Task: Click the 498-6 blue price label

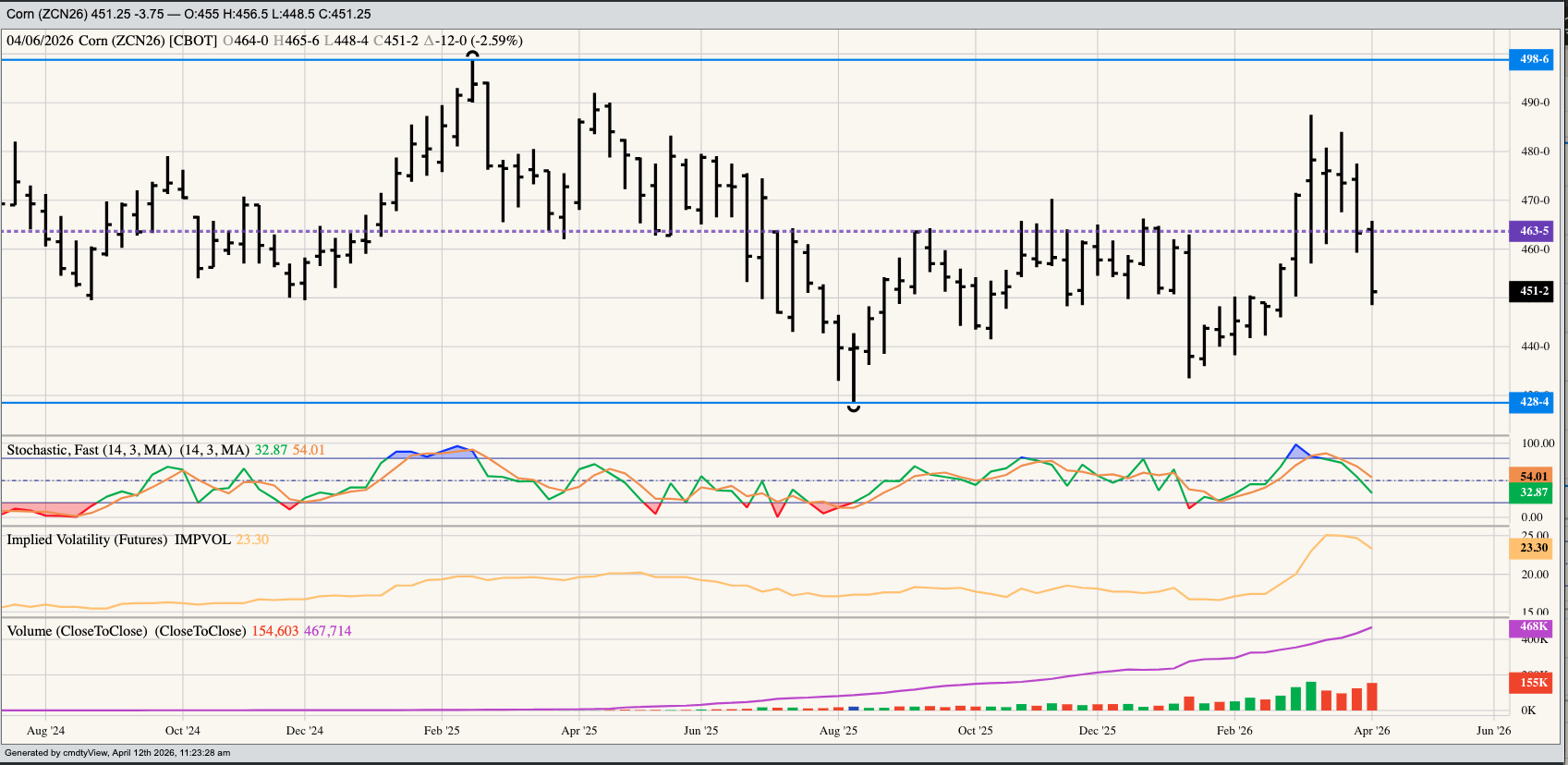Action: (x=1532, y=59)
